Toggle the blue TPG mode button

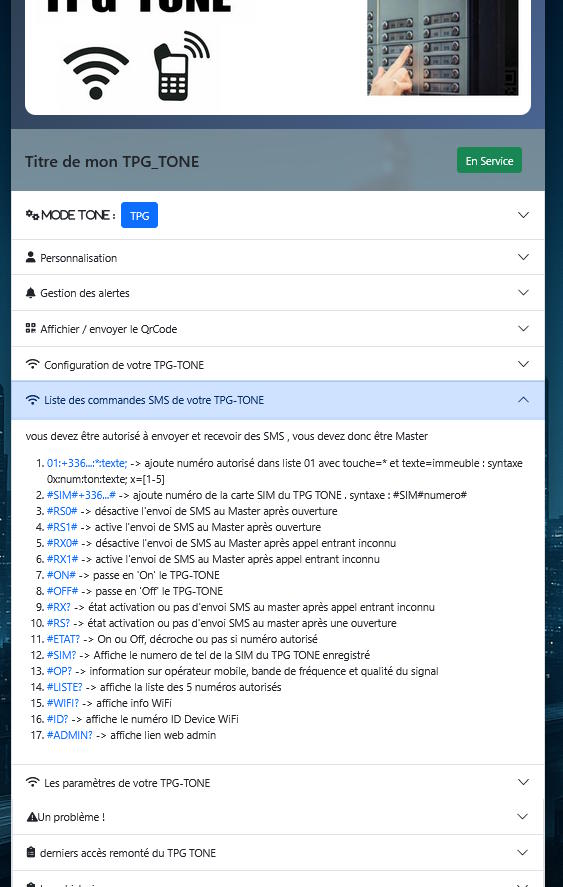139,215
